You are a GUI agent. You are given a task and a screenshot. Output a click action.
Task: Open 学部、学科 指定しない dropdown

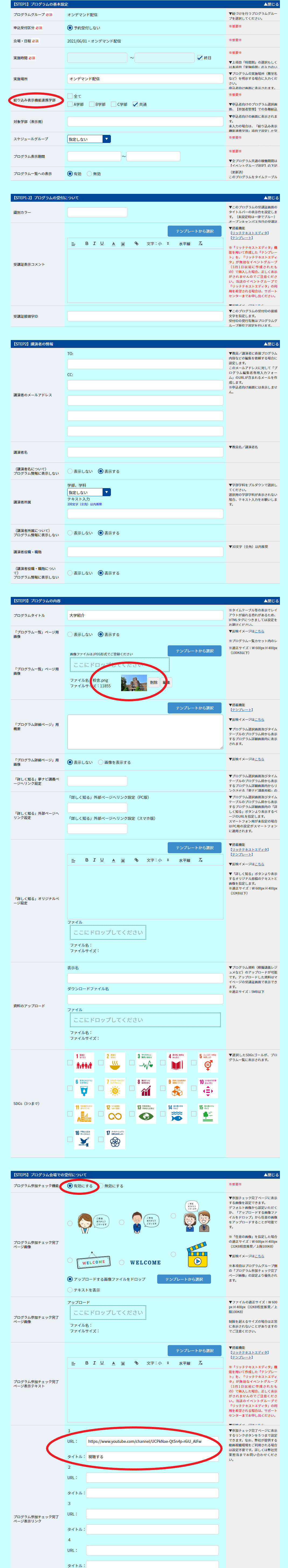coord(89,492)
